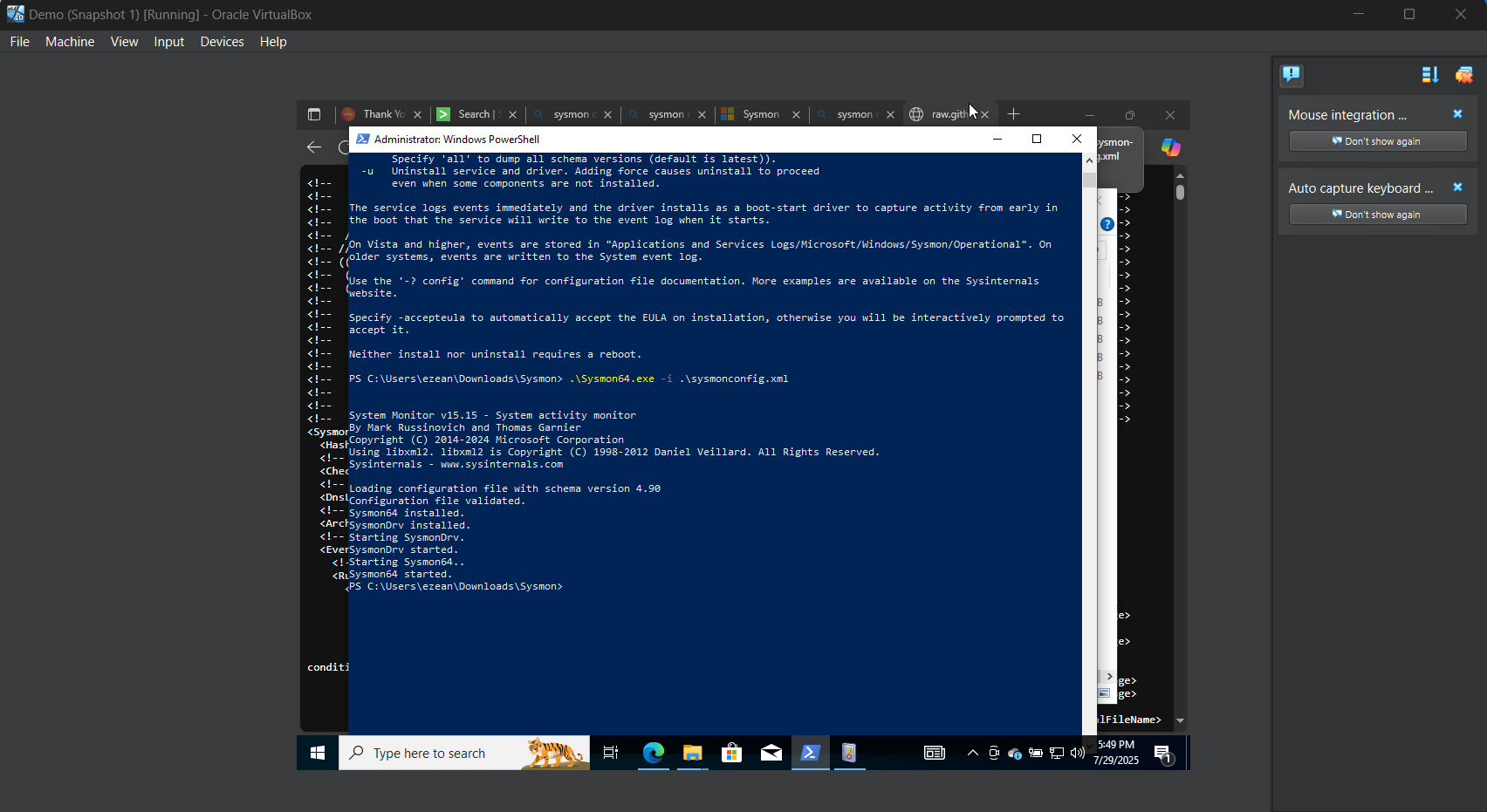1487x812 pixels.
Task: Click the tab search icon in Edge
Action: point(314,114)
